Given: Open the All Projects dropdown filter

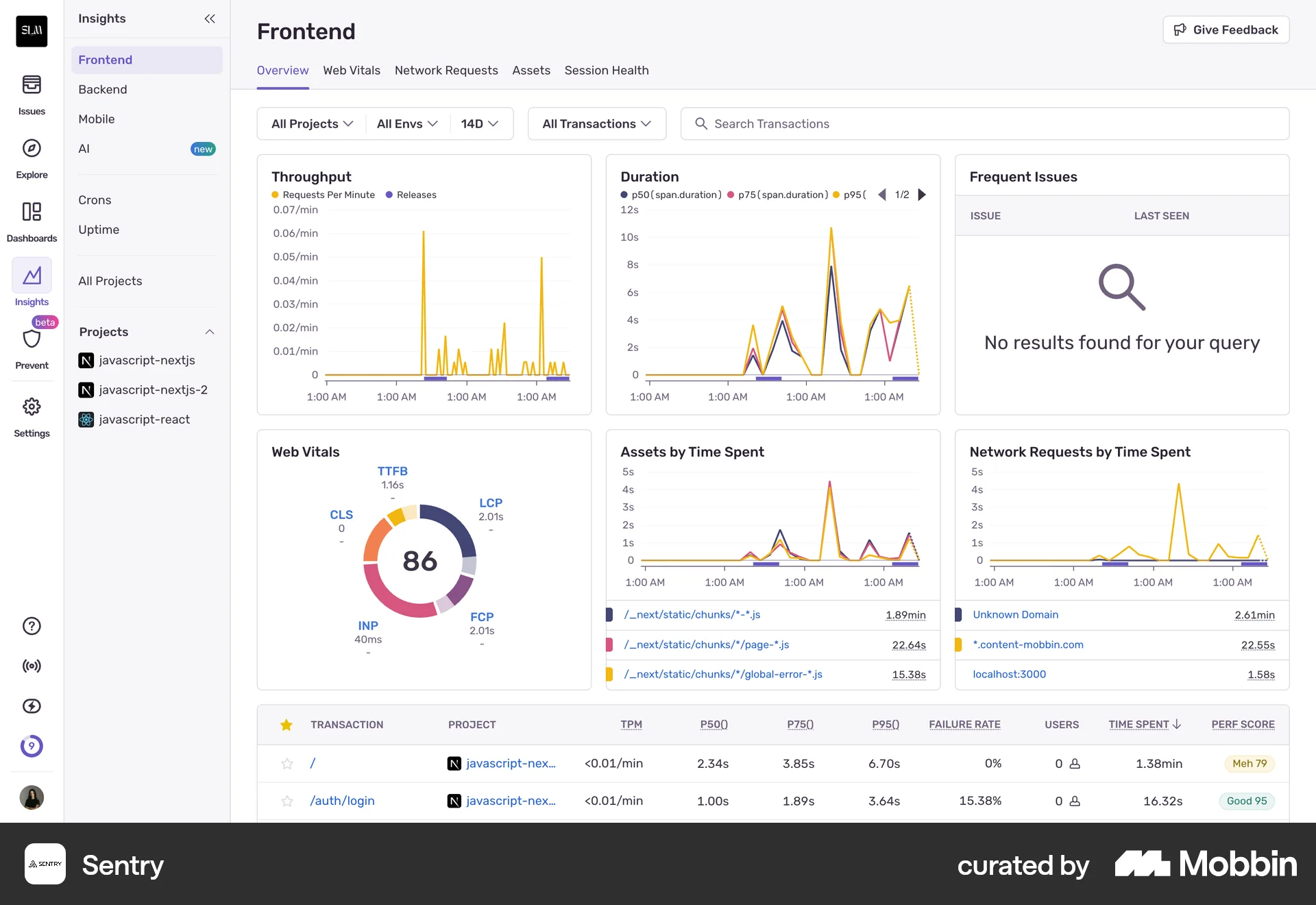Looking at the screenshot, I should [312, 123].
